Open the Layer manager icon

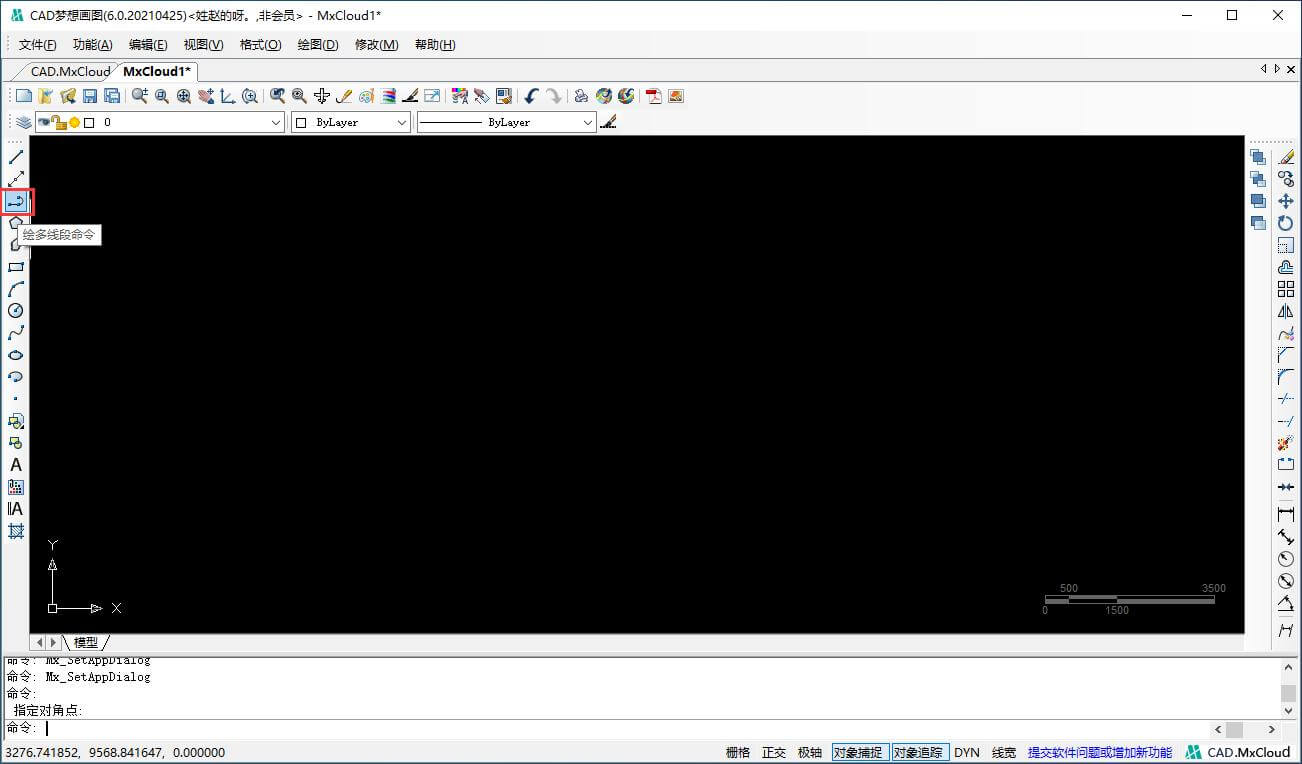click(x=23, y=122)
